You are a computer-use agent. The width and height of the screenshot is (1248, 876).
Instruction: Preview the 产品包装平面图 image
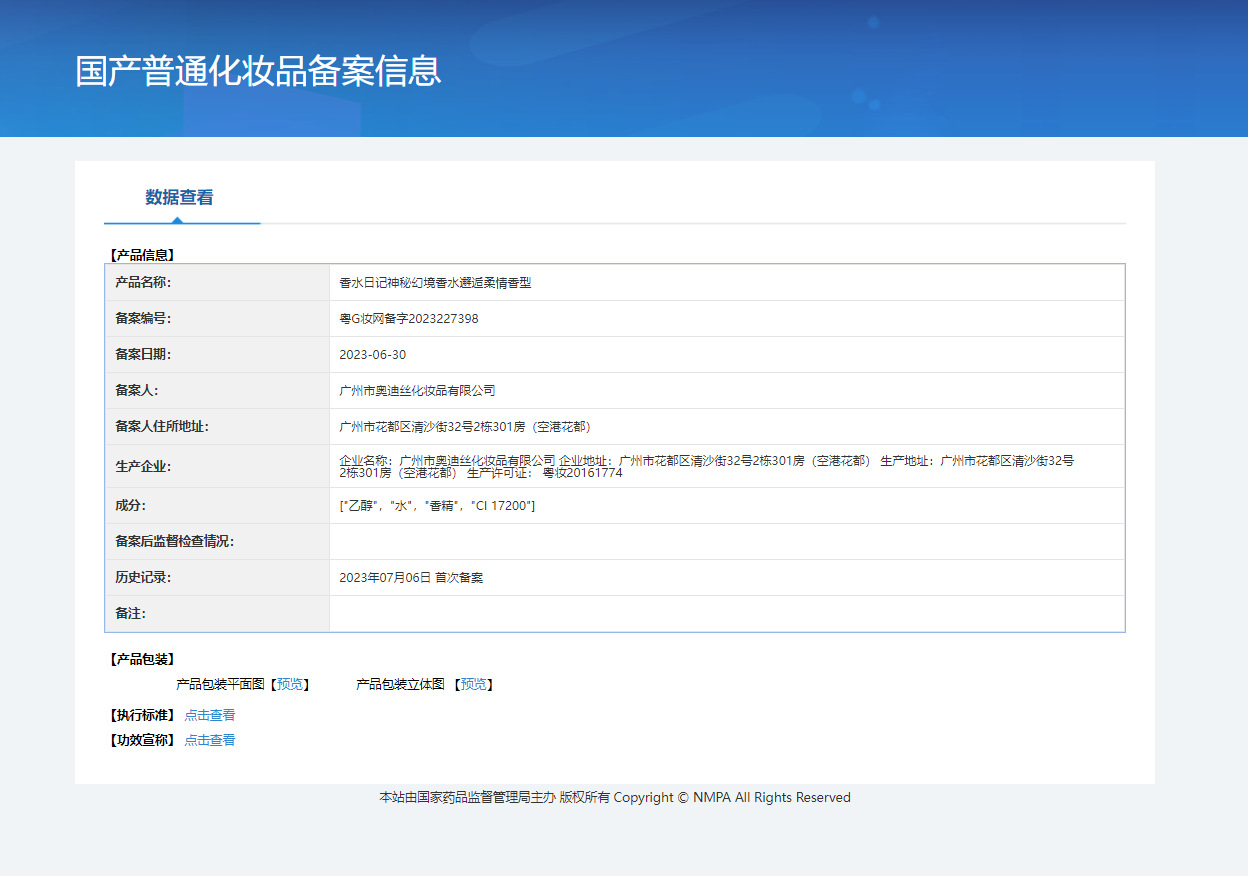click(290, 684)
